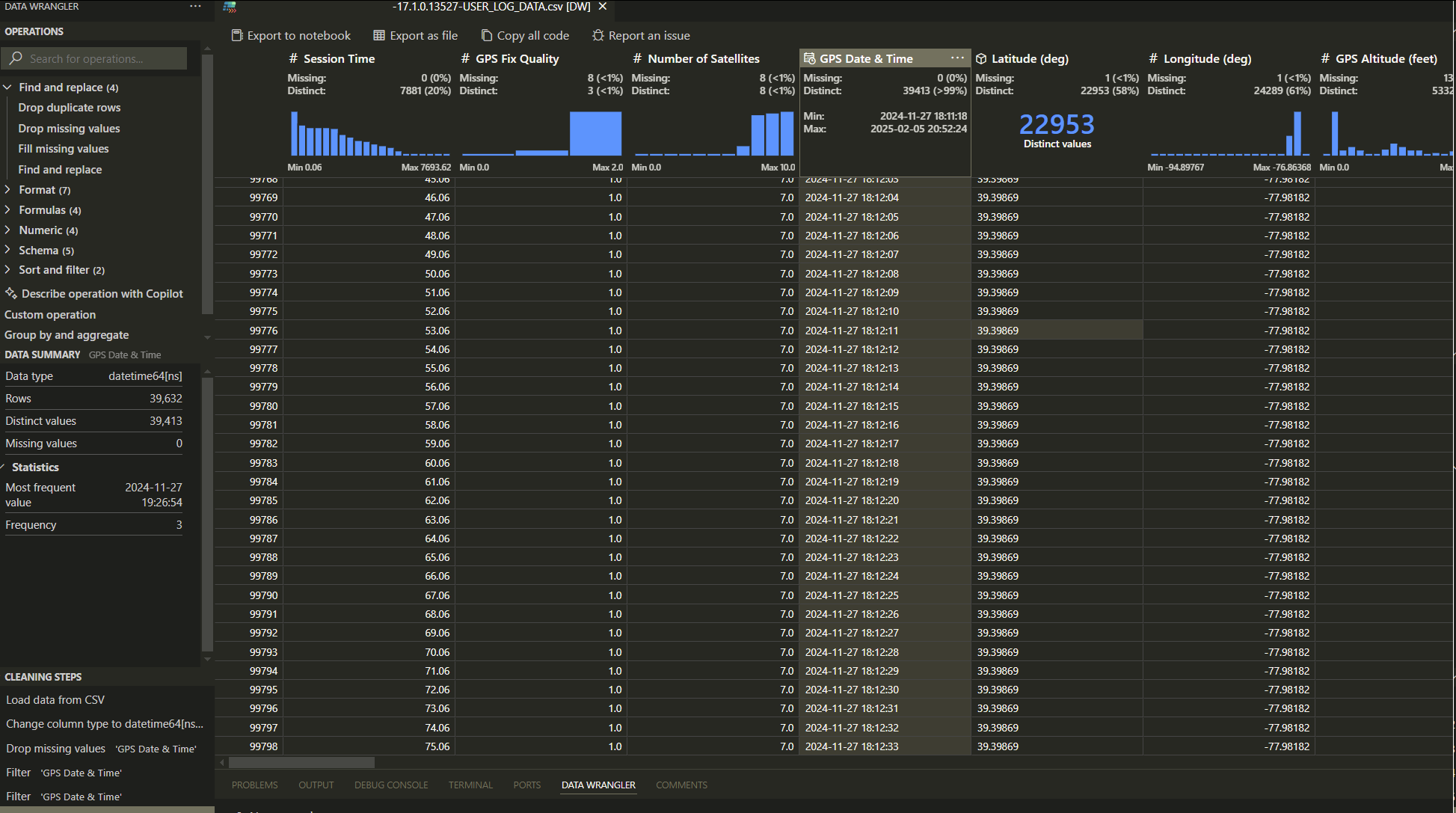Viewport: 1456px width, 813px height.
Task: Select cell 2024-11-27 18:12:11 in row 99776
Action: click(885, 331)
